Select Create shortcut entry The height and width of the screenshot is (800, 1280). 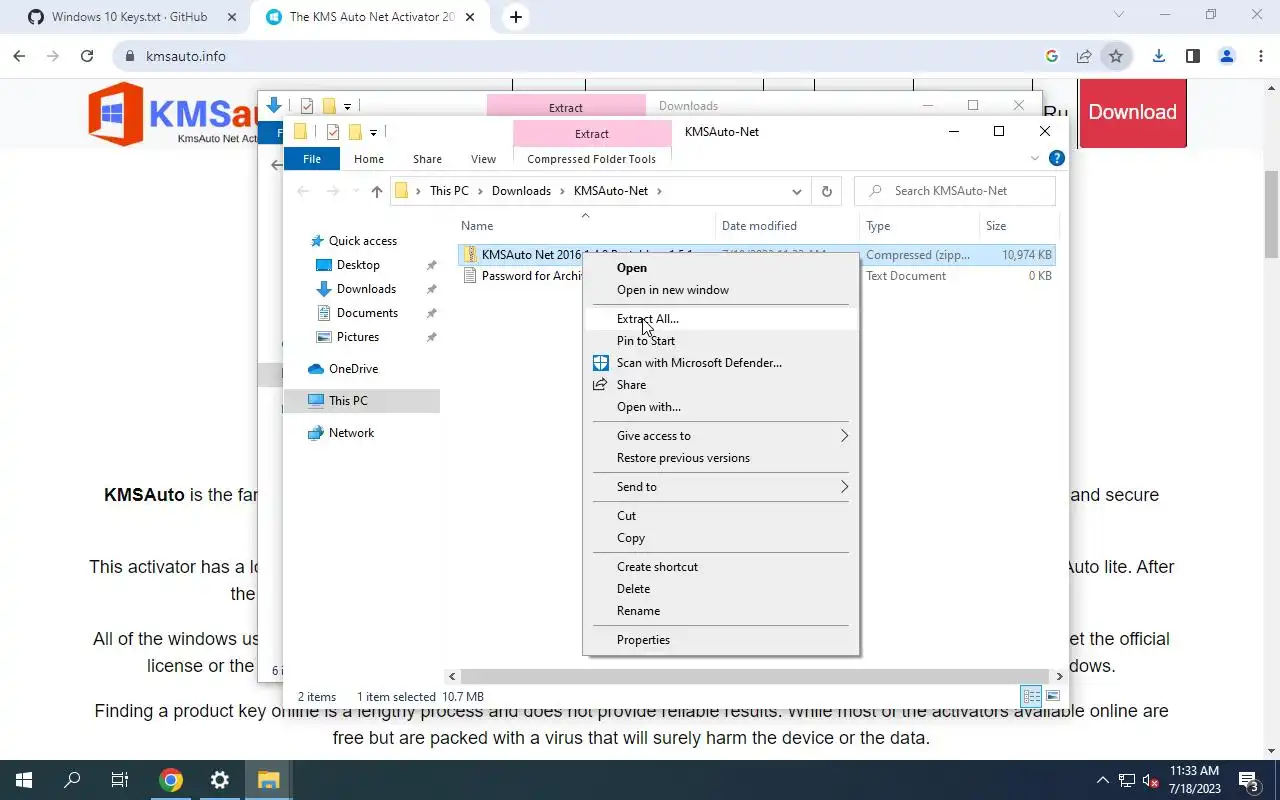tap(657, 566)
